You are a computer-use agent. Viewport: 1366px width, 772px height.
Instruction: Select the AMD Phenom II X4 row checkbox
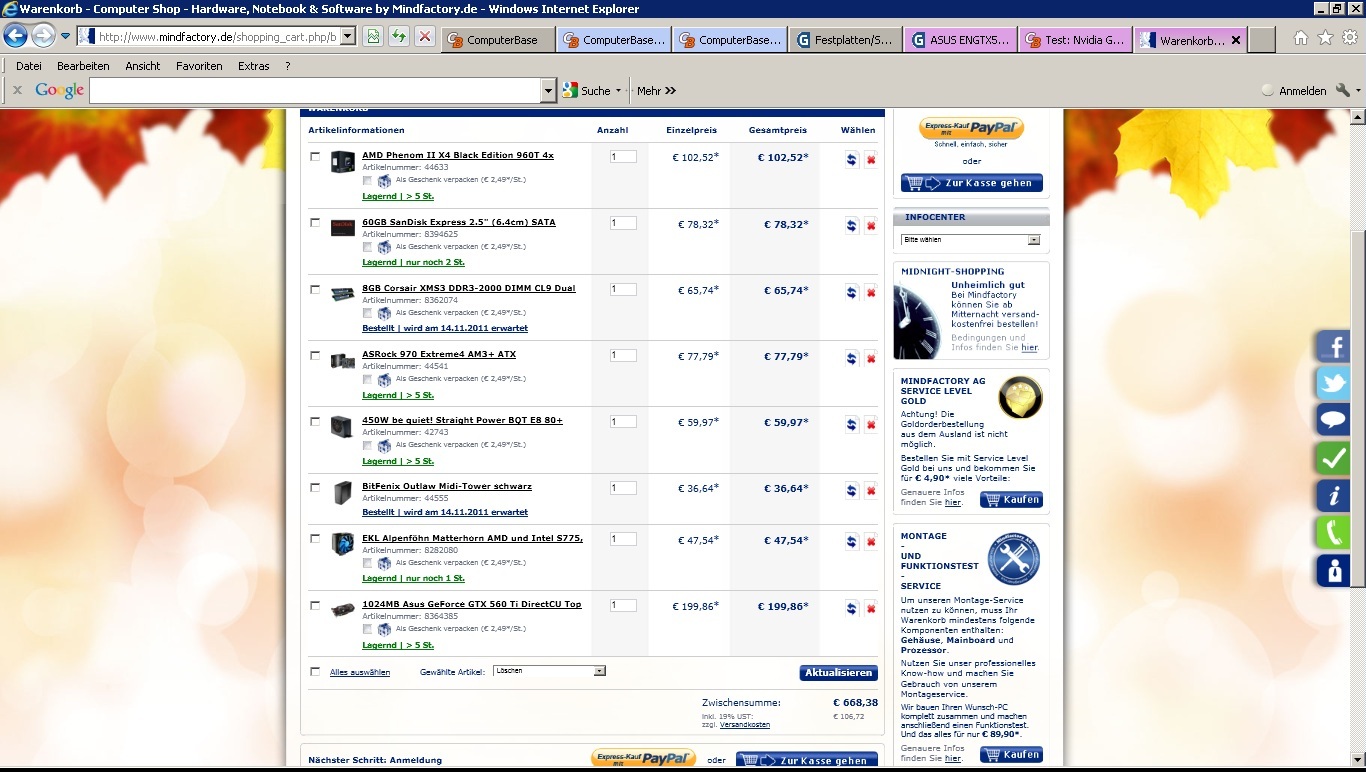pos(315,156)
